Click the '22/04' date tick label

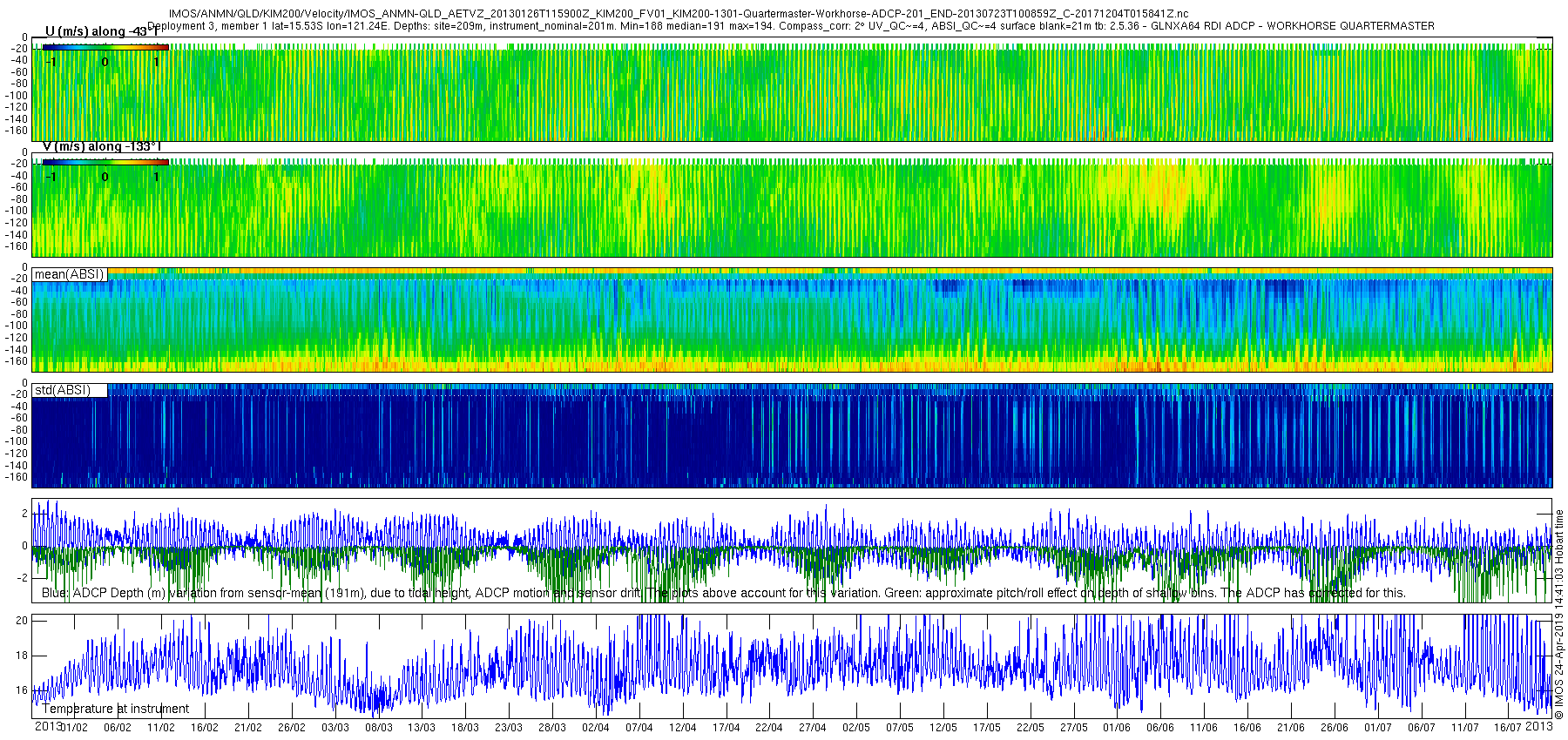769,728
